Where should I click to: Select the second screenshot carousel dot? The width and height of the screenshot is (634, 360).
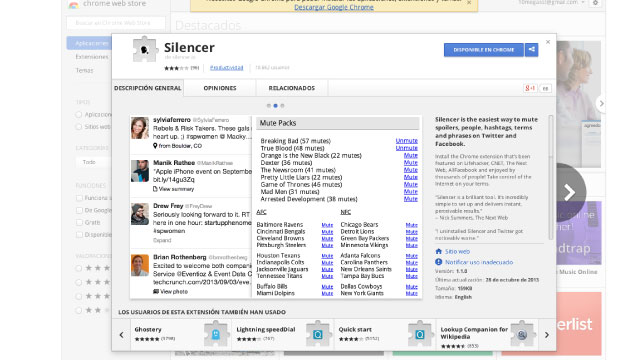coord(275,106)
